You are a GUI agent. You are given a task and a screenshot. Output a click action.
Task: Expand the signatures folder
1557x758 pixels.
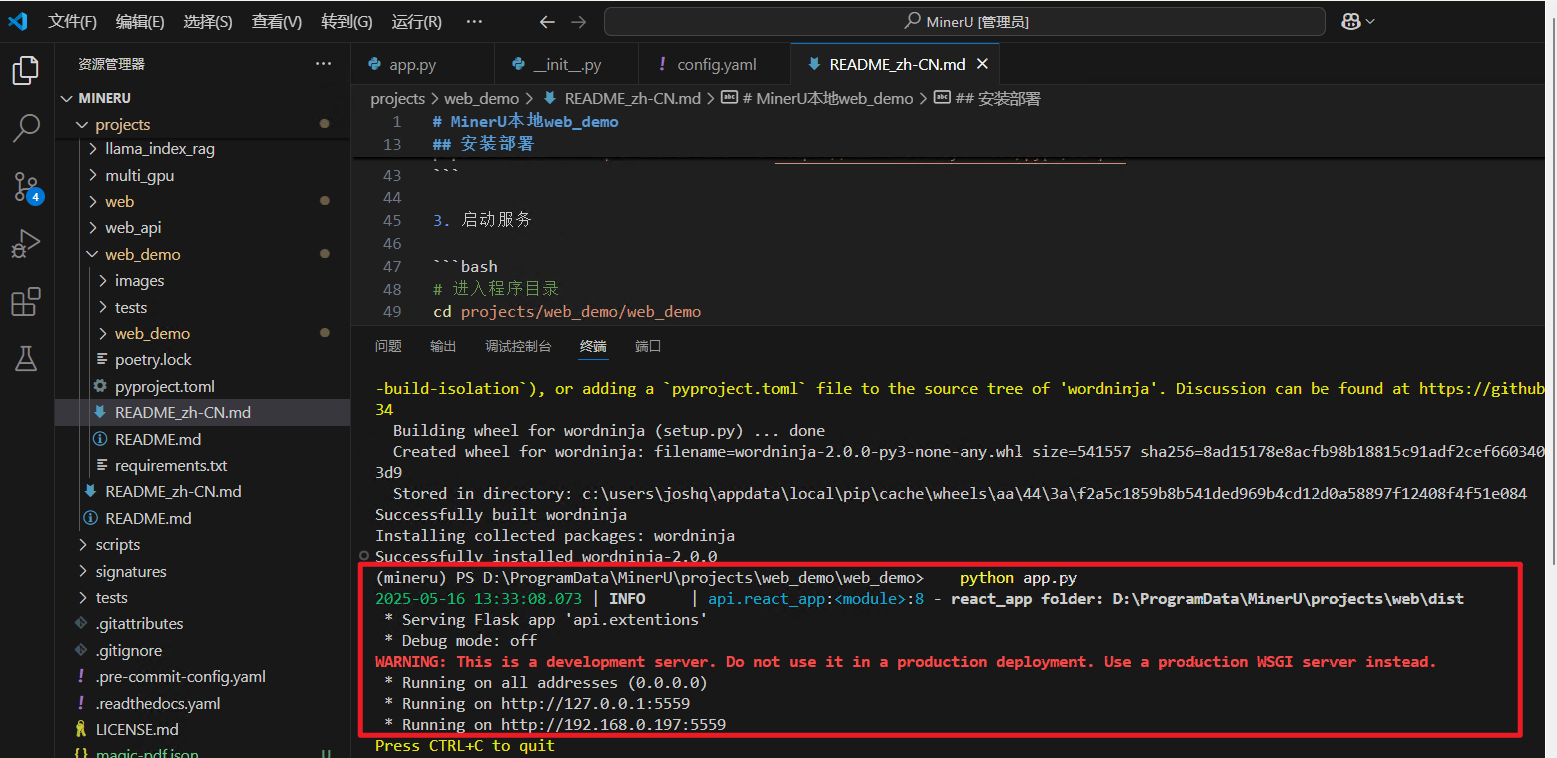point(202,571)
